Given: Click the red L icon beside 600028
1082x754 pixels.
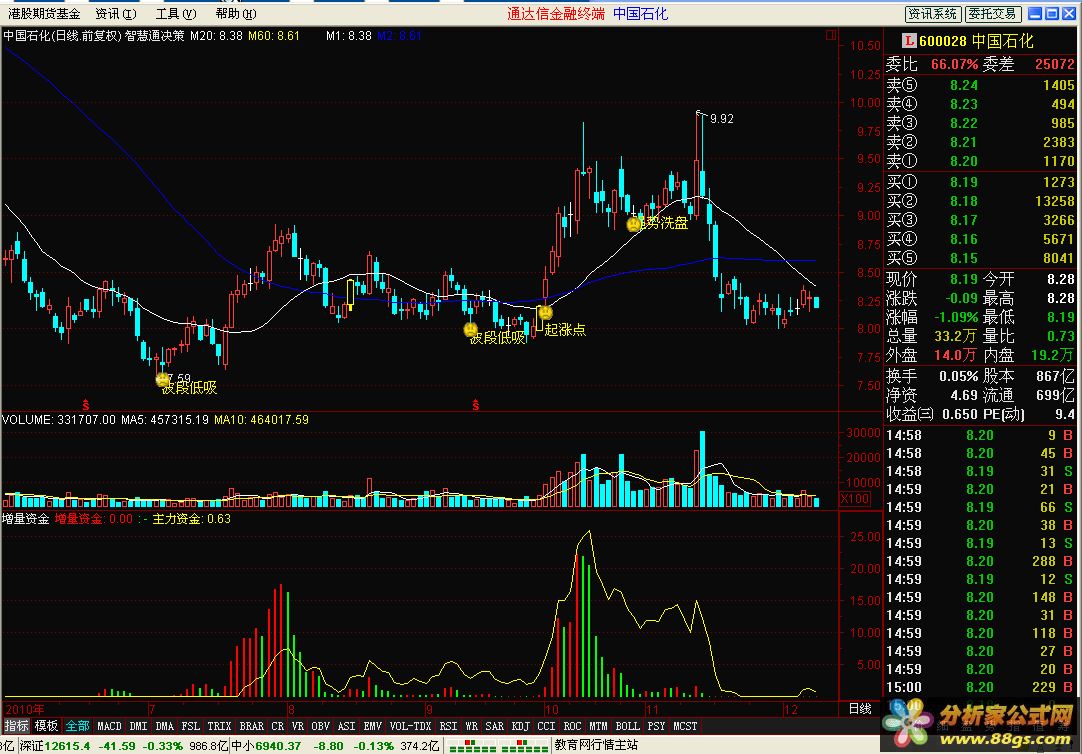Looking at the screenshot, I should (909, 41).
